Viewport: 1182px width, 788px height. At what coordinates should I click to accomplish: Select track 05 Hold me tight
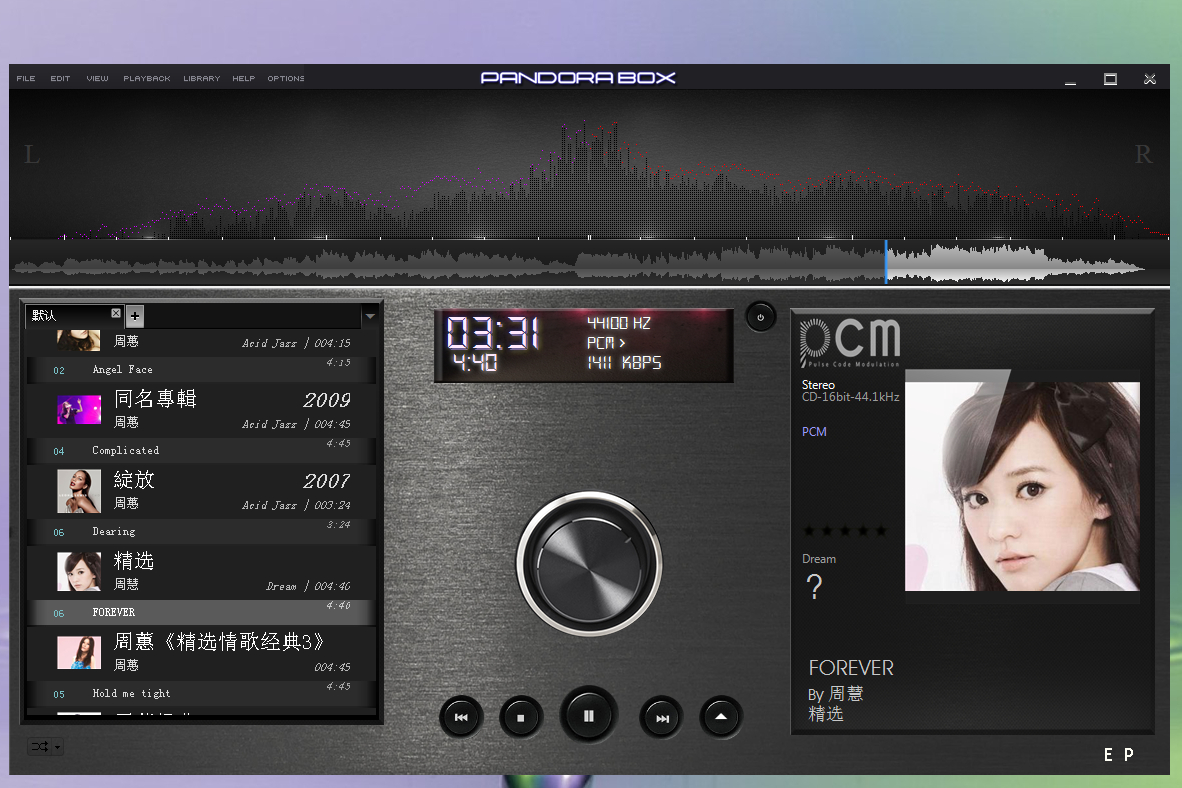[x=201, y=693]
